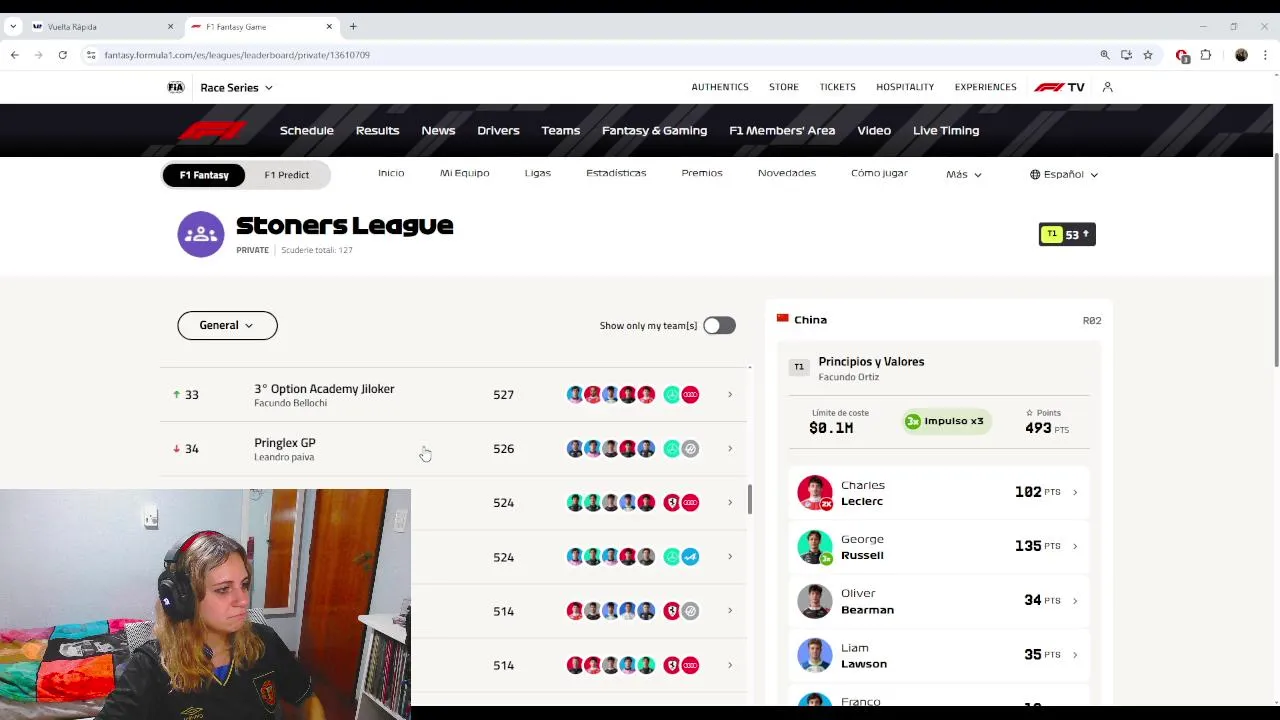Open Chrome's three-dot menu
This screenshot has width=1280, height=720.
(1265, 55)
